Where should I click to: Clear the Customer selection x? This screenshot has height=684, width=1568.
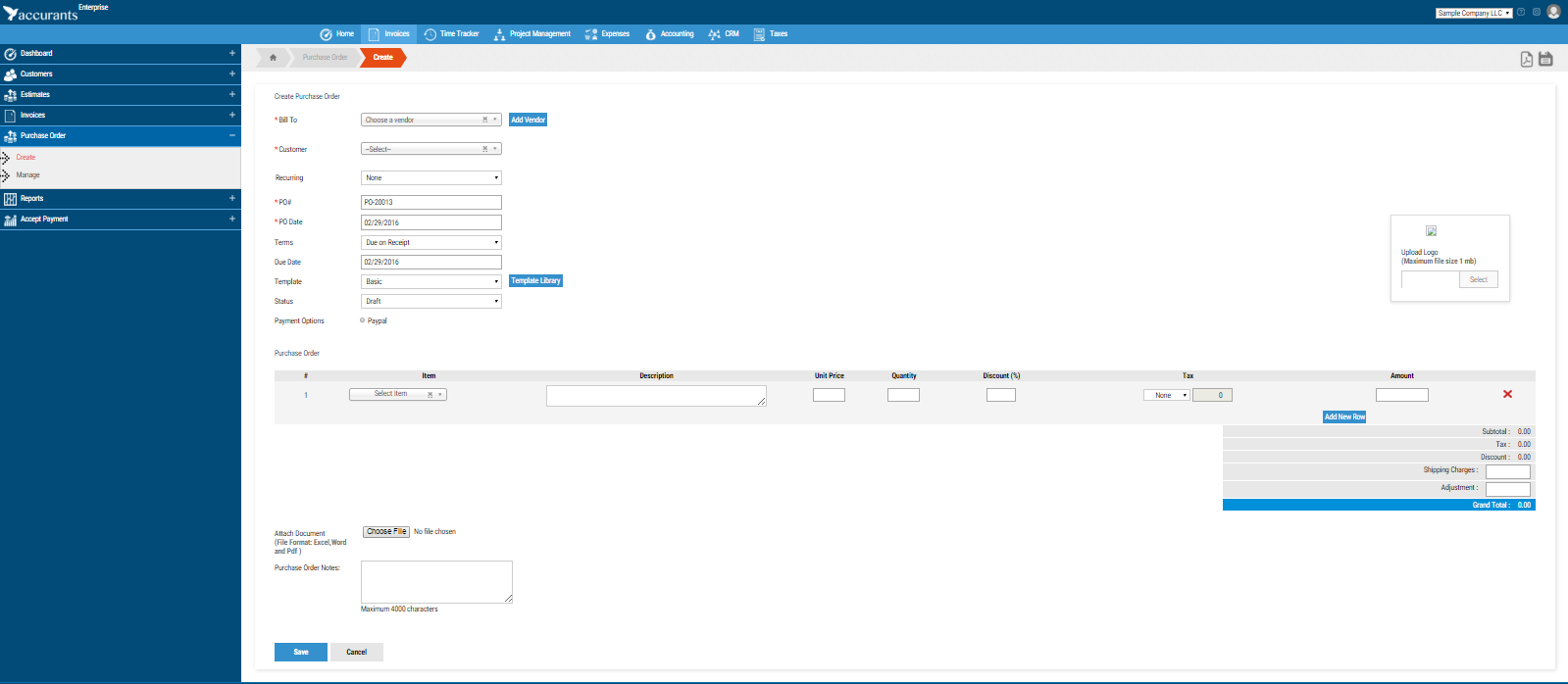pos(484,149)
